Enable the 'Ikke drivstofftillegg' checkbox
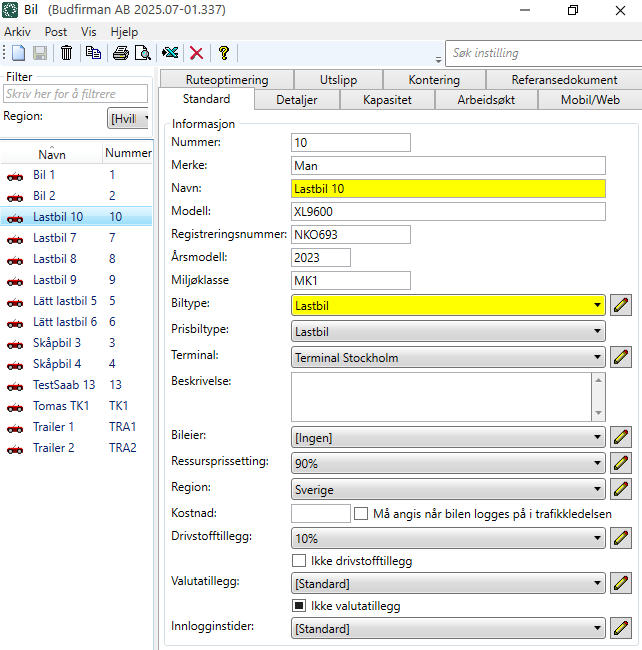 pos(299,560)
